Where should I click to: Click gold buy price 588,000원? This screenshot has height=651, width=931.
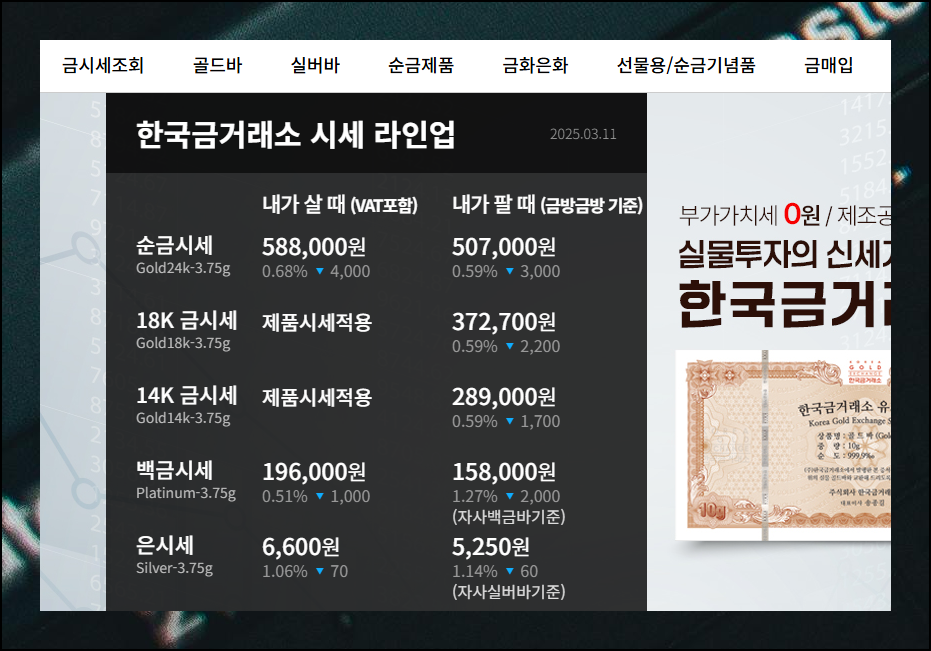point(314,247)
